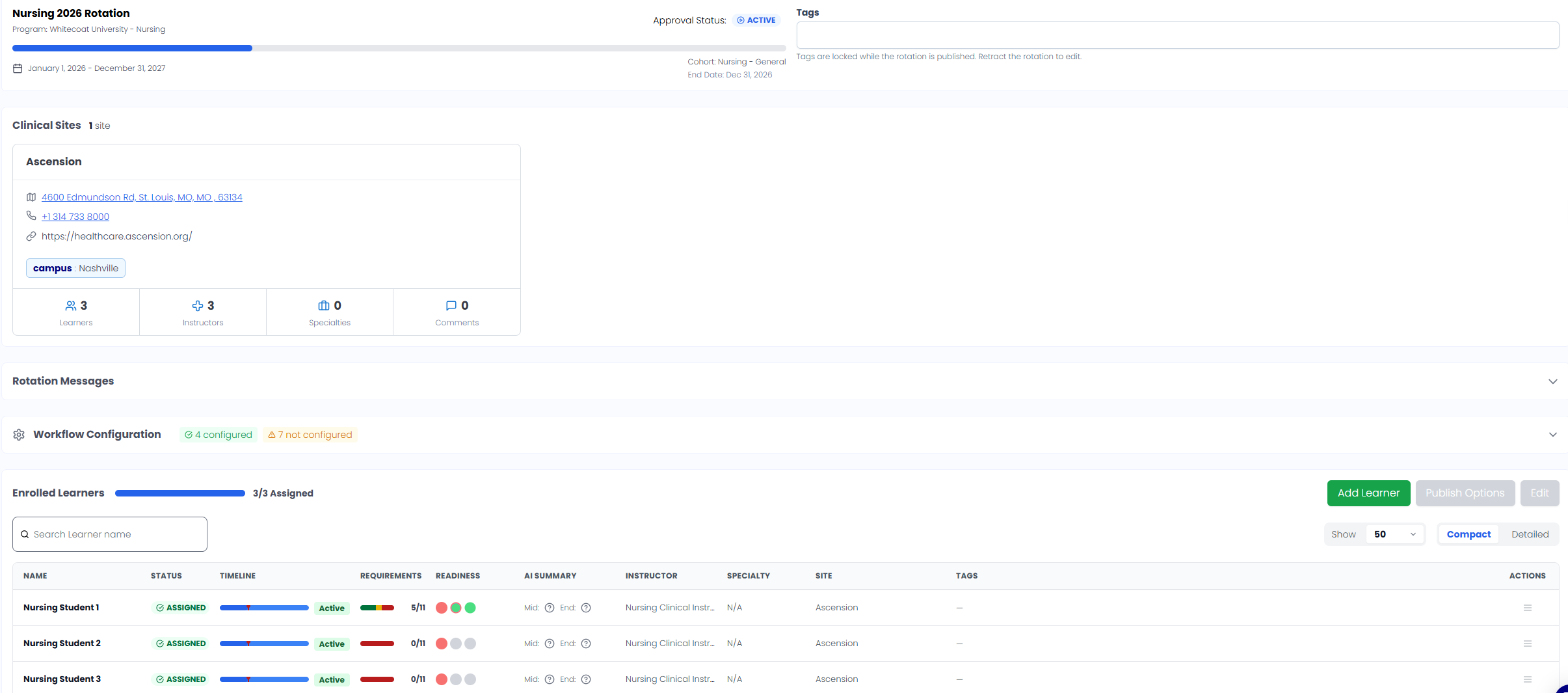Open actions menu for Nursing Student 1
This screenshot has width=1568, height=693.
pyautogui.click(x=1528, y=608)
